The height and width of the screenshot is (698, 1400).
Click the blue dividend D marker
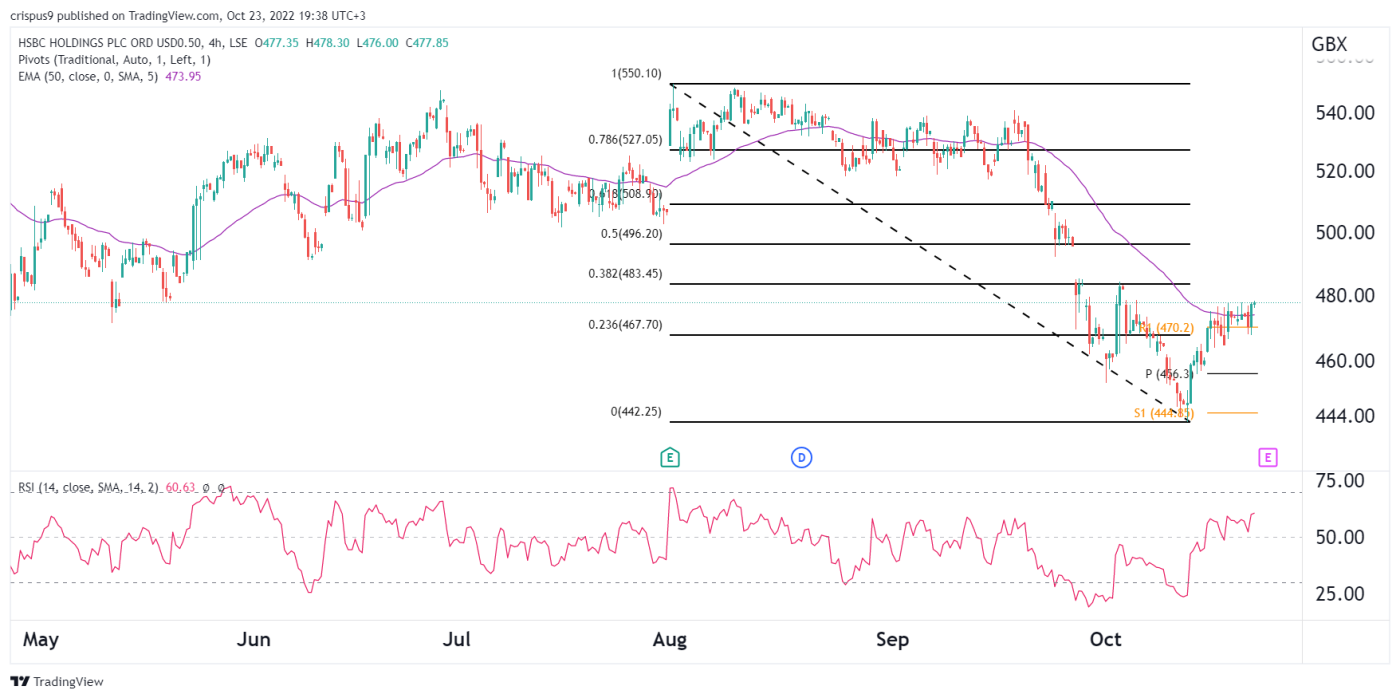pos(801,458)
